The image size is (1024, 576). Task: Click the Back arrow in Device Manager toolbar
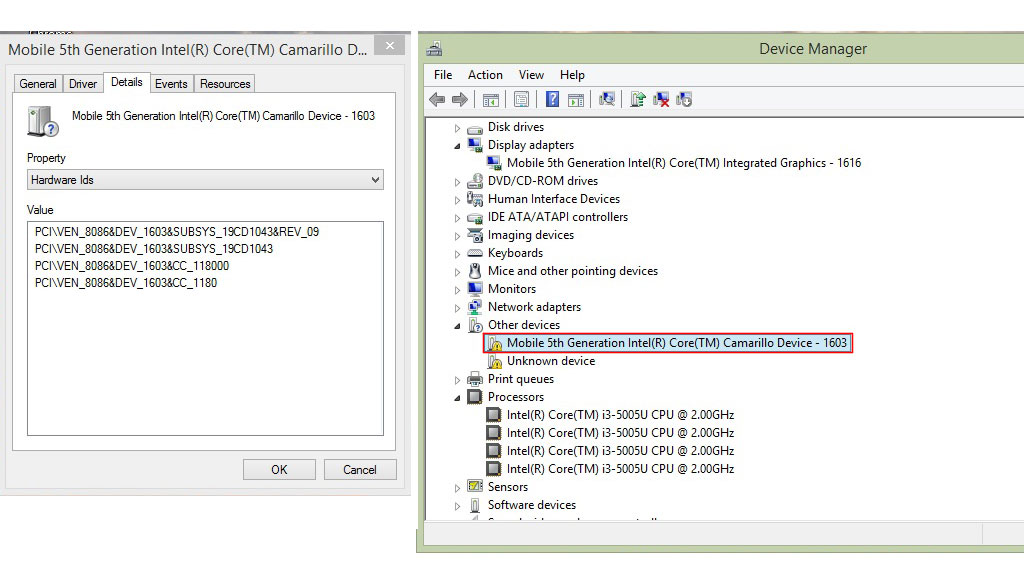click(x=437, y=99)
